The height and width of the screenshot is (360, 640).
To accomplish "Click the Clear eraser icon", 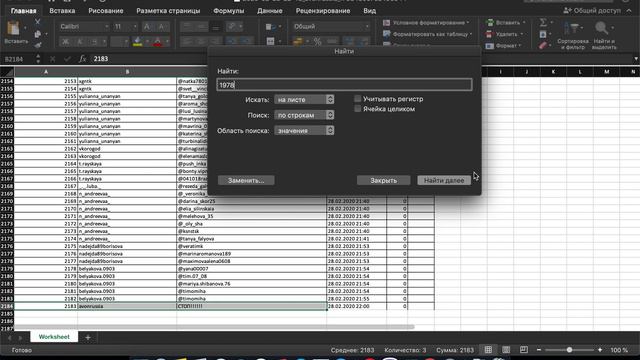I will (x=542, y=45).
